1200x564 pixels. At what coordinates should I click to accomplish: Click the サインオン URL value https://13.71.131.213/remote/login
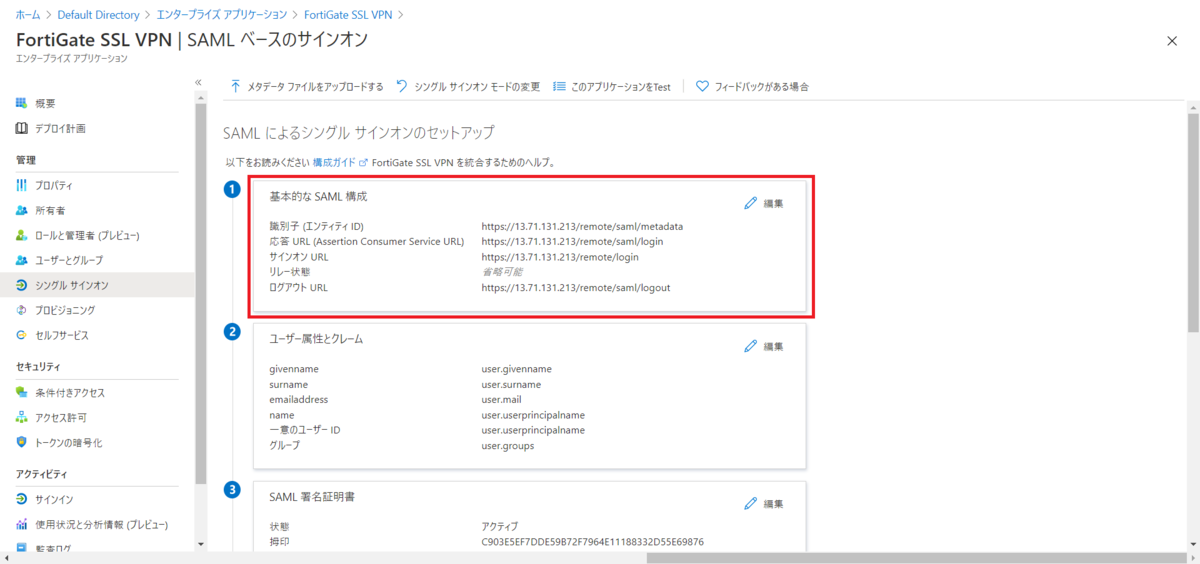click(560, 257)
